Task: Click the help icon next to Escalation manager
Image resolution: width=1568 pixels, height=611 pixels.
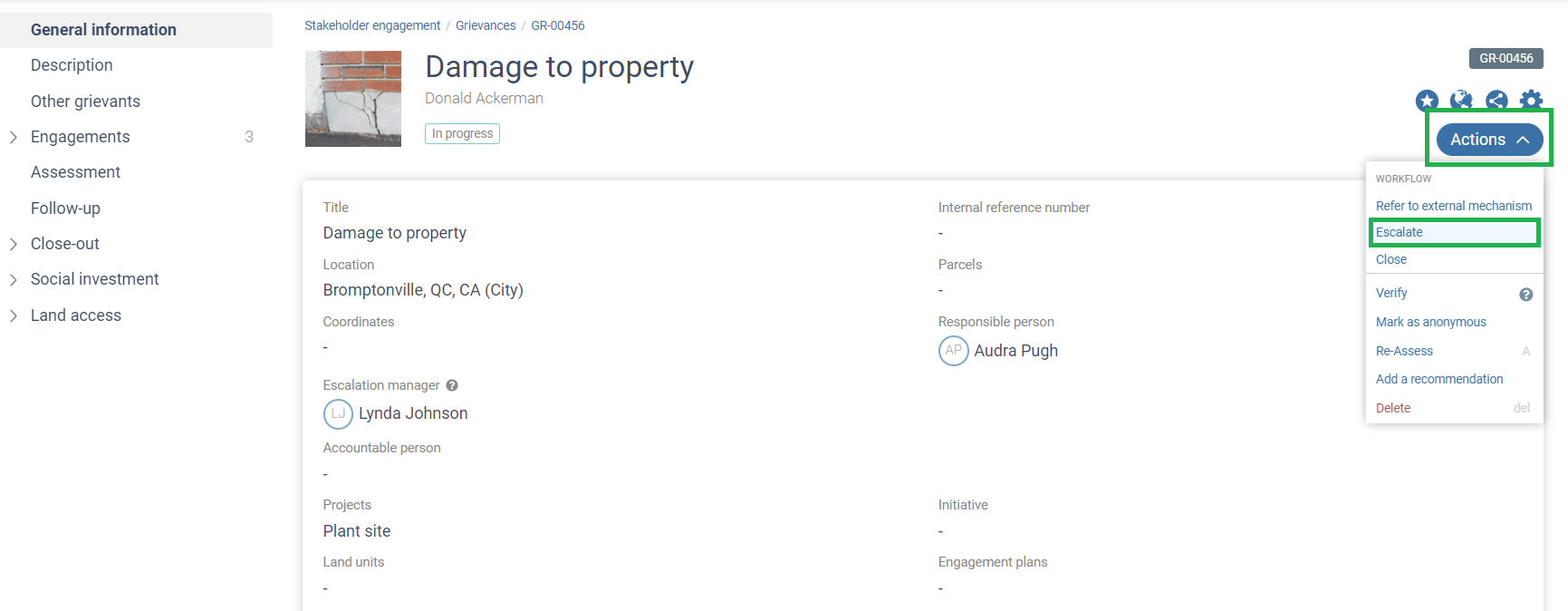Action: click(452, 385)
